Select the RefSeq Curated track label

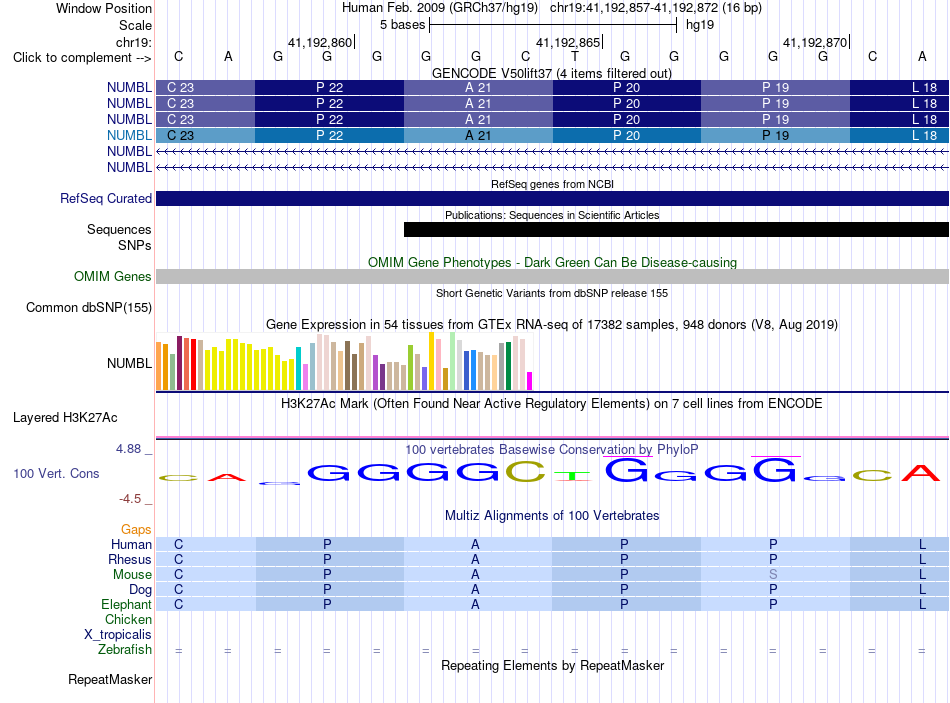(x=105, y=198)
